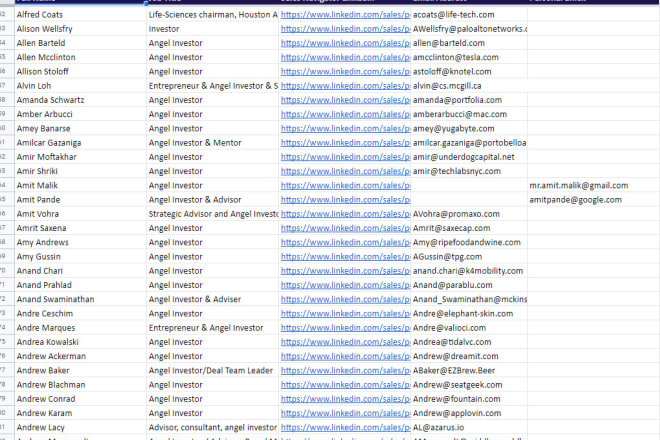Image resolution: width=660 pixels, height=440 pixels.
Task: Click the ABaker@EZBrew.Beer email cell
Action: 469,371
